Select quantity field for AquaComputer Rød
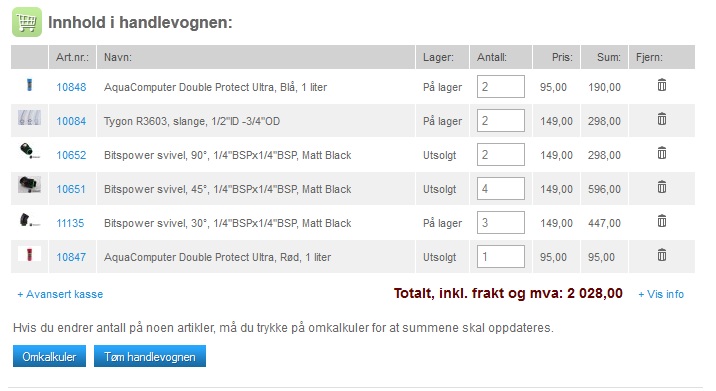 click(501, 257)
